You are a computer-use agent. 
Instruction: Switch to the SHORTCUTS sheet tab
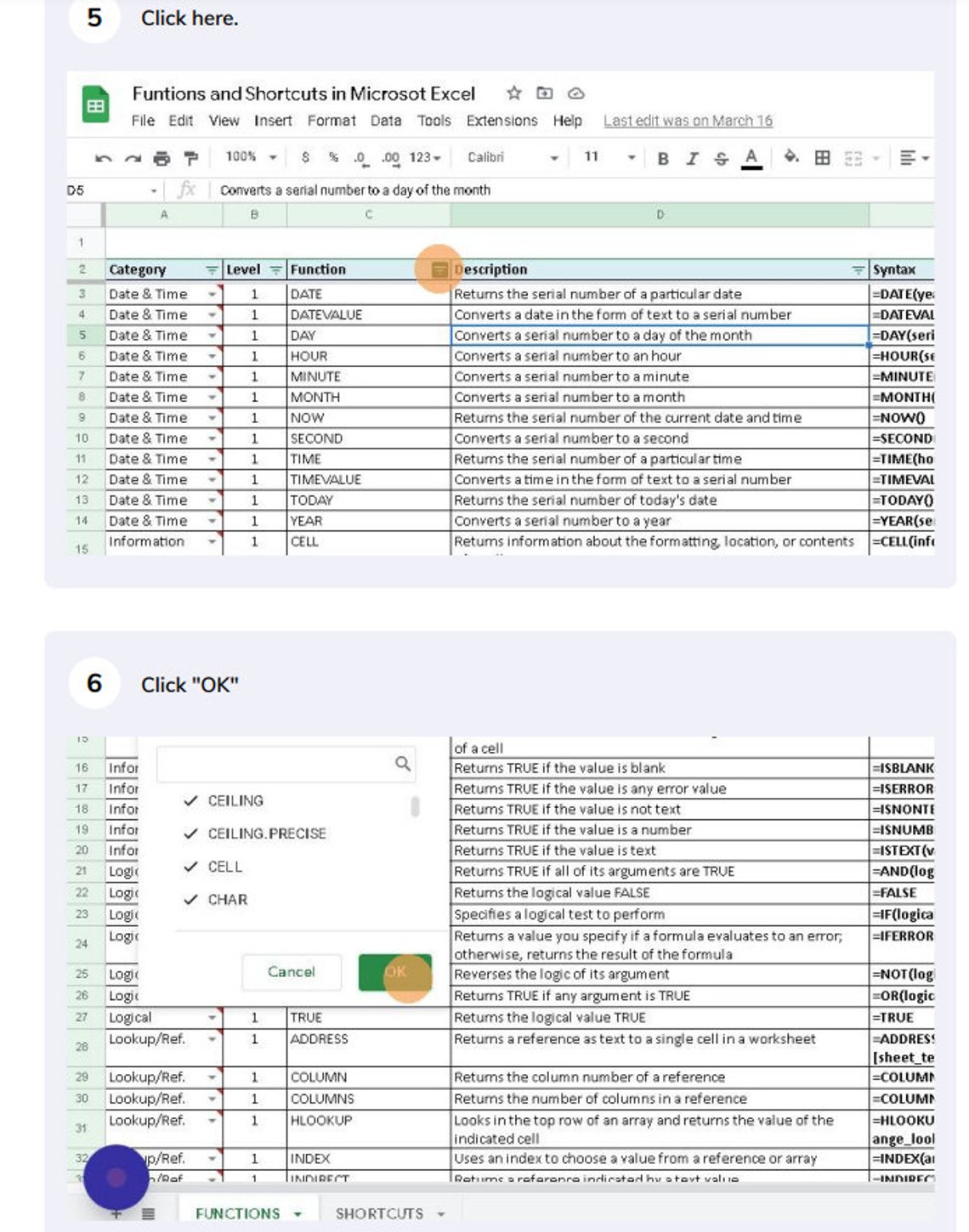pyautogui.click(x=380, y=1213)
